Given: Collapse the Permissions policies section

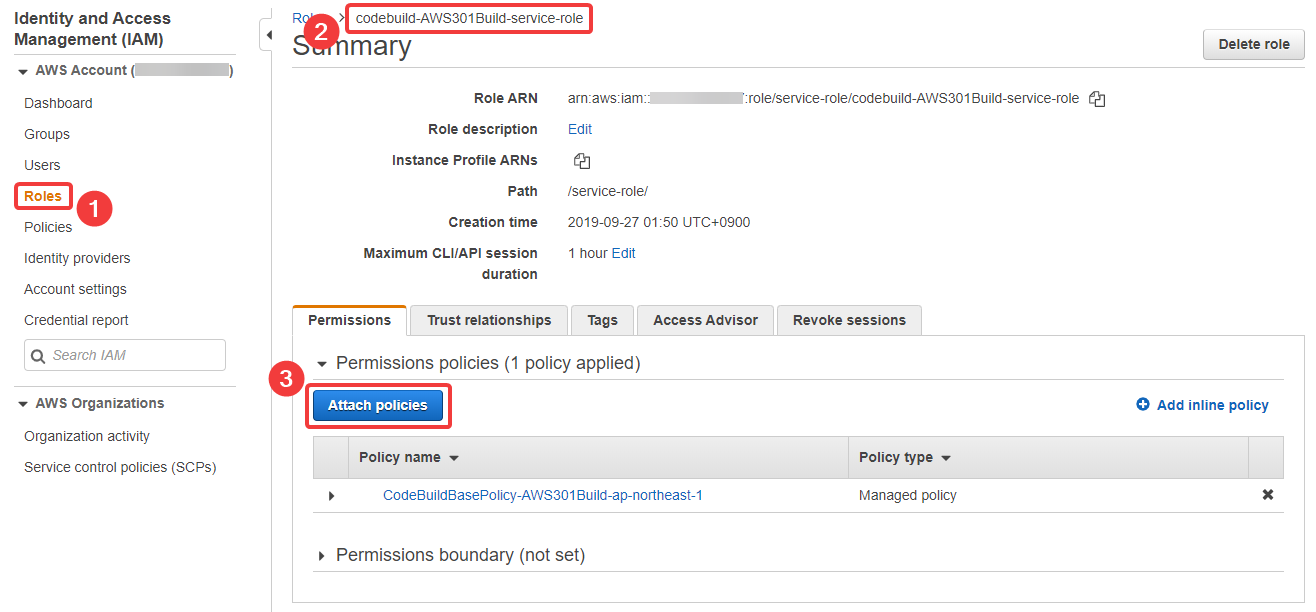Looking at the screenshot, I should pyautogui.click(x=322, y=364).
